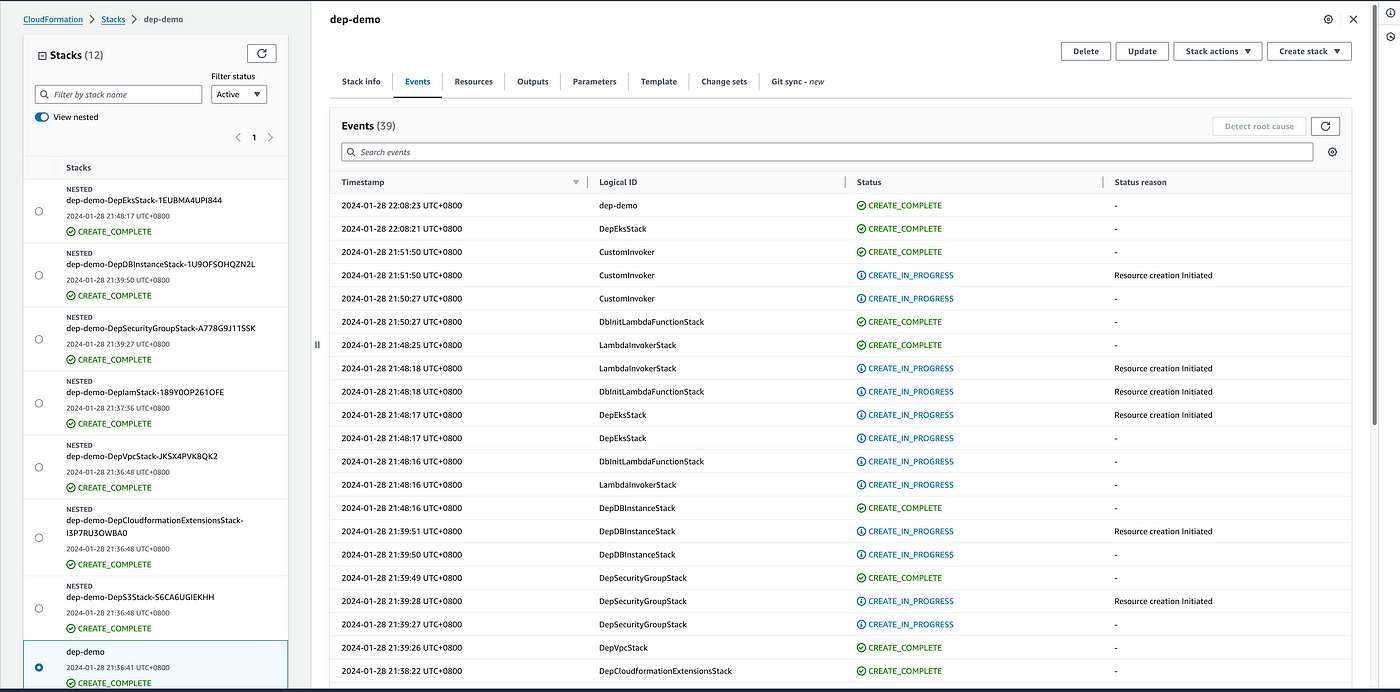Open the Create stack dropdown
This screenshot has height=692, width=1400.
[x=1308, y=51]
